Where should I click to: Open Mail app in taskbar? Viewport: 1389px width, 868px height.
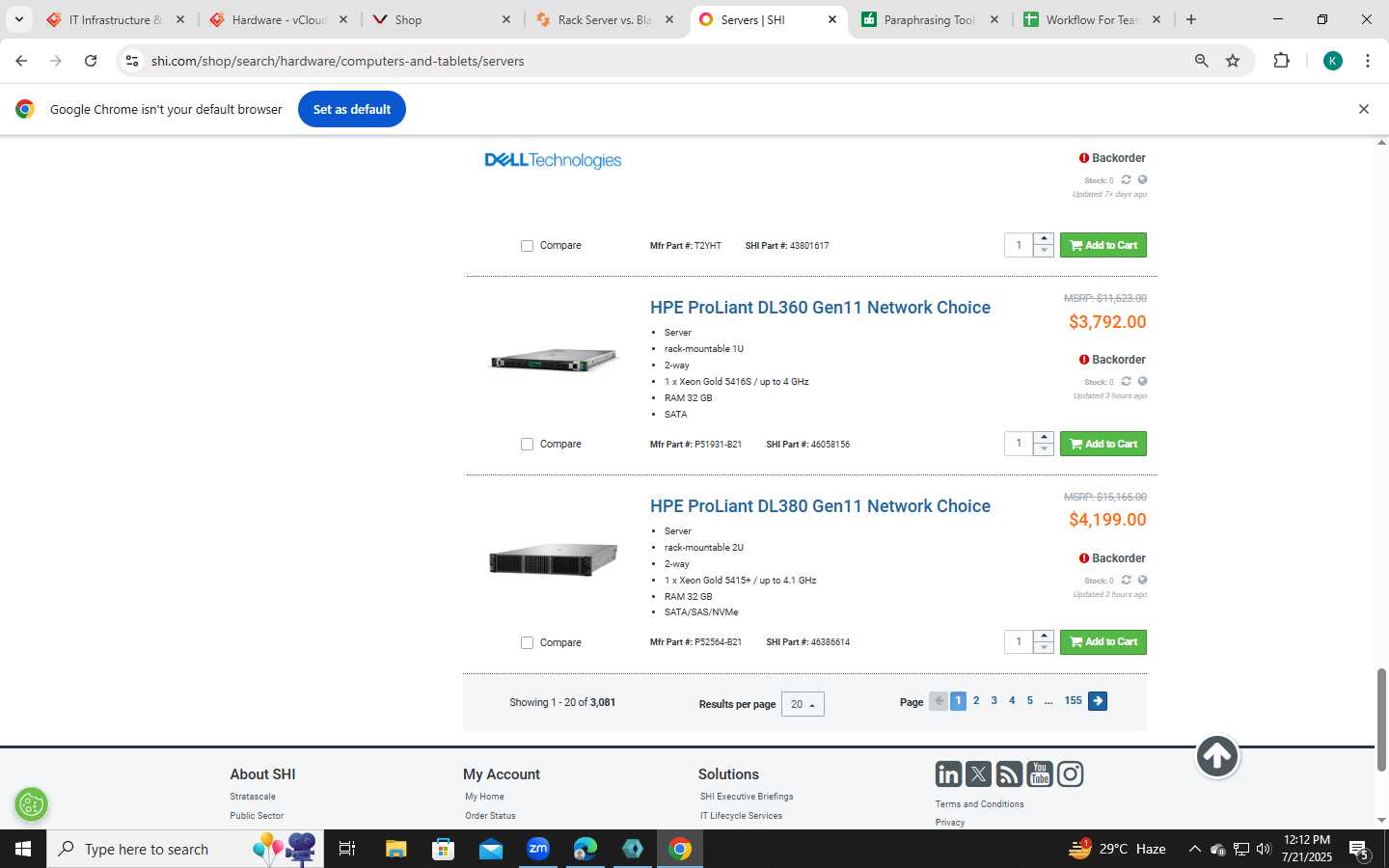click(491, 849)
